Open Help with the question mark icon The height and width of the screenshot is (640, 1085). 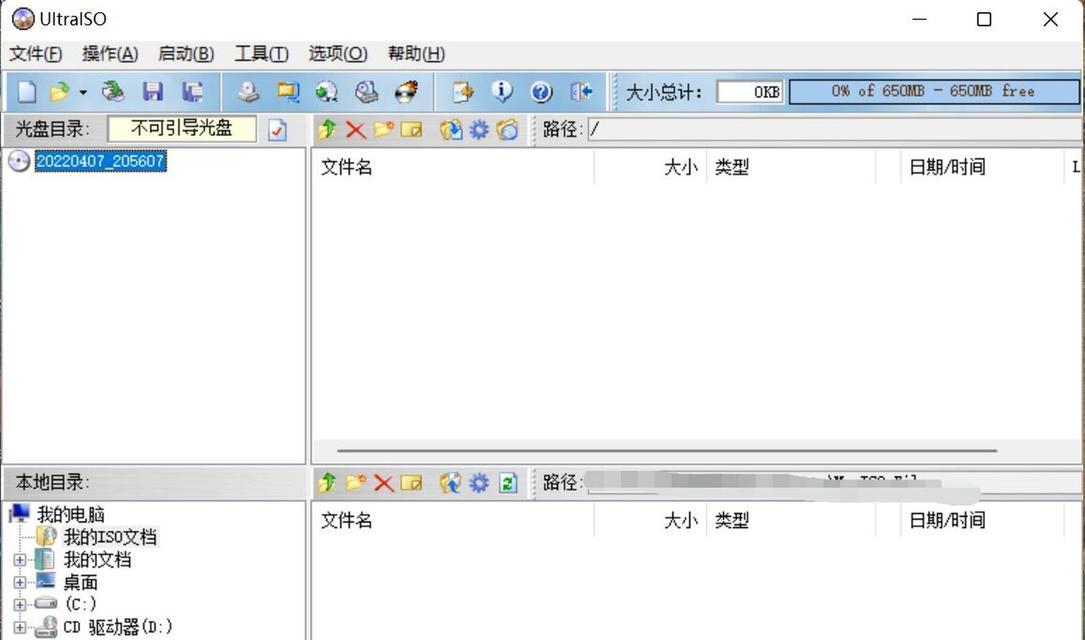point(541,91)
